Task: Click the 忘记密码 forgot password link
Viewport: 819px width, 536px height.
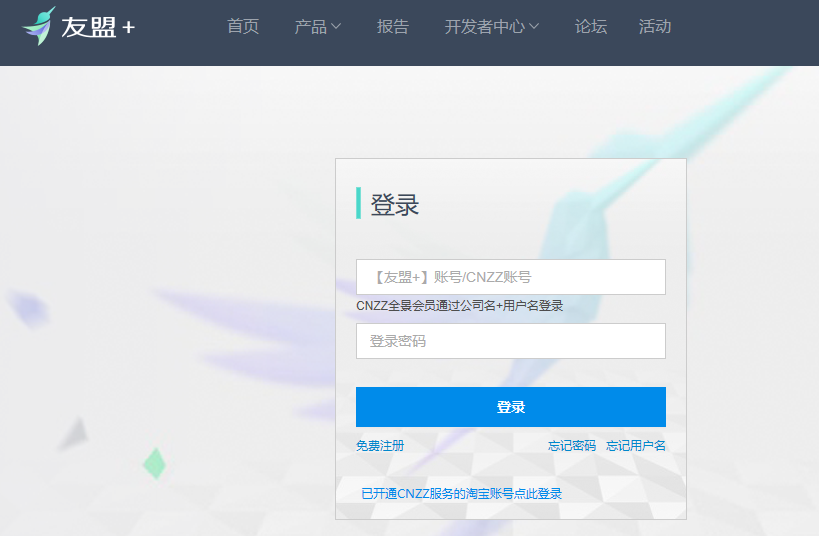Action: tap(572, 446)
